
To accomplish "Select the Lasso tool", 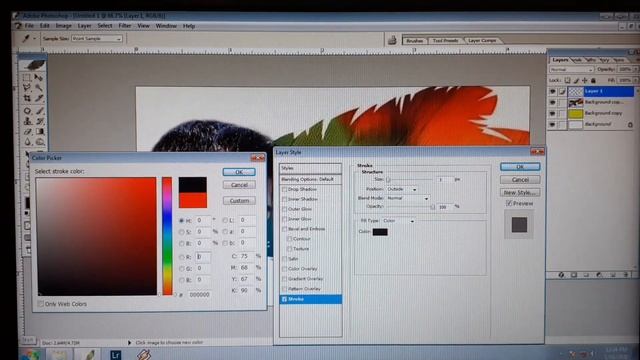I will coord(27,88).
